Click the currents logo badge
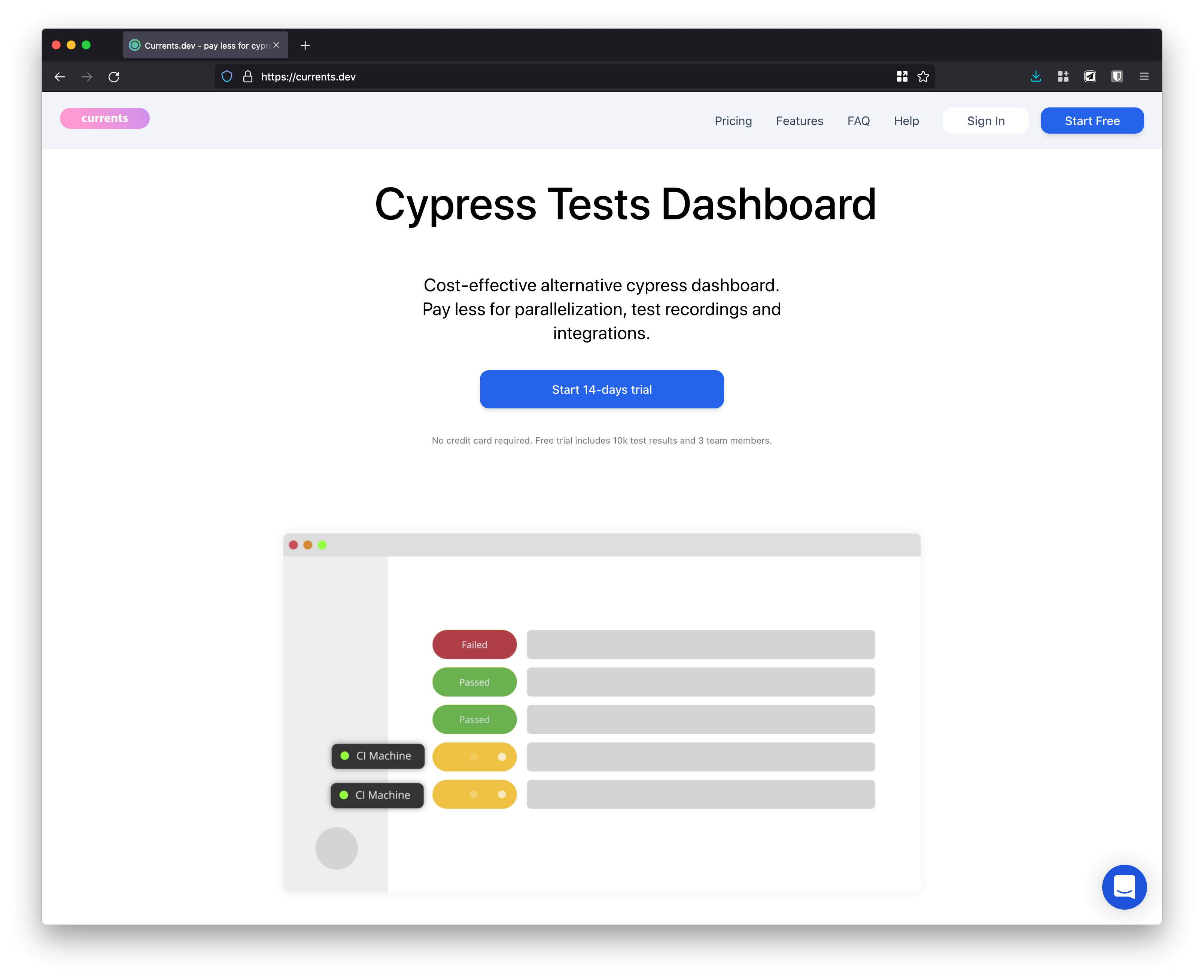The width and height of the screenshot is (1204, 980). point(105,118)
